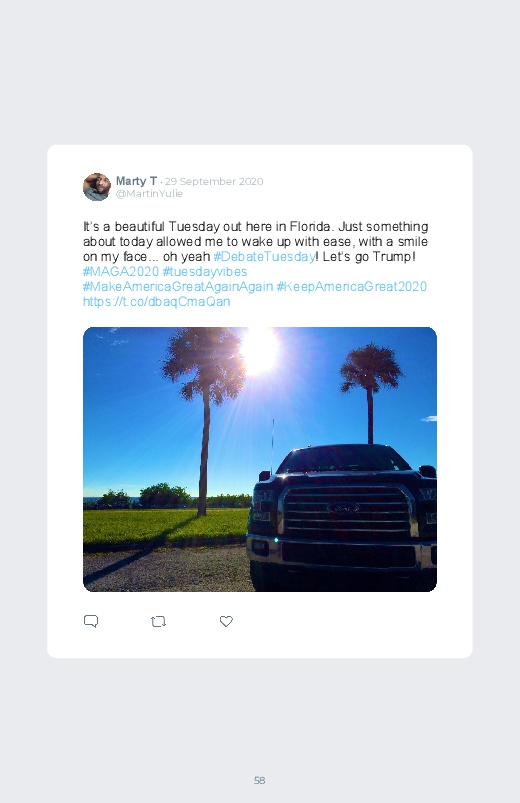
Task: Click the retweet arrows icon
Action: tap(158, 622)
